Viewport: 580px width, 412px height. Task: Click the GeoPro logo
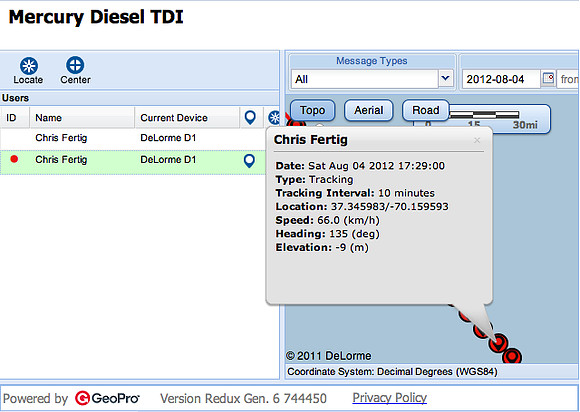coord(107,398)
